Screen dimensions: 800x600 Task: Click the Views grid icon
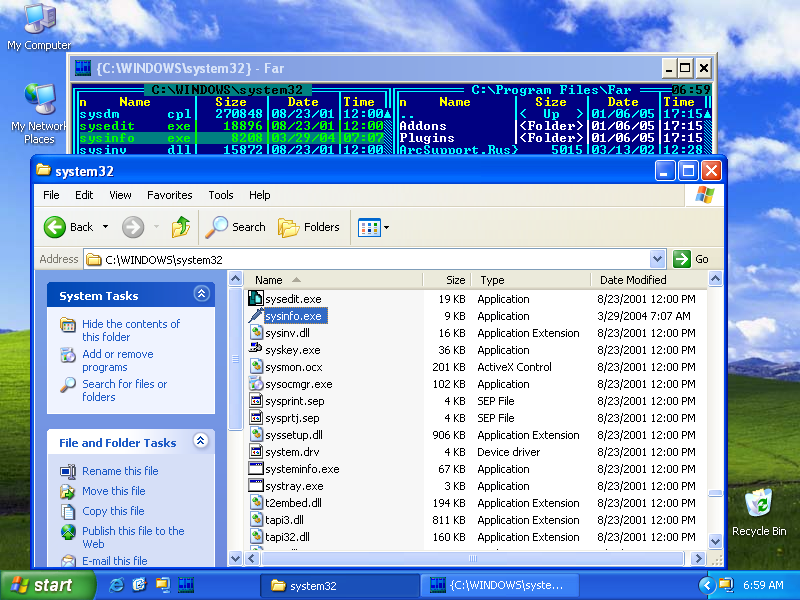click(x=369, y=228)
